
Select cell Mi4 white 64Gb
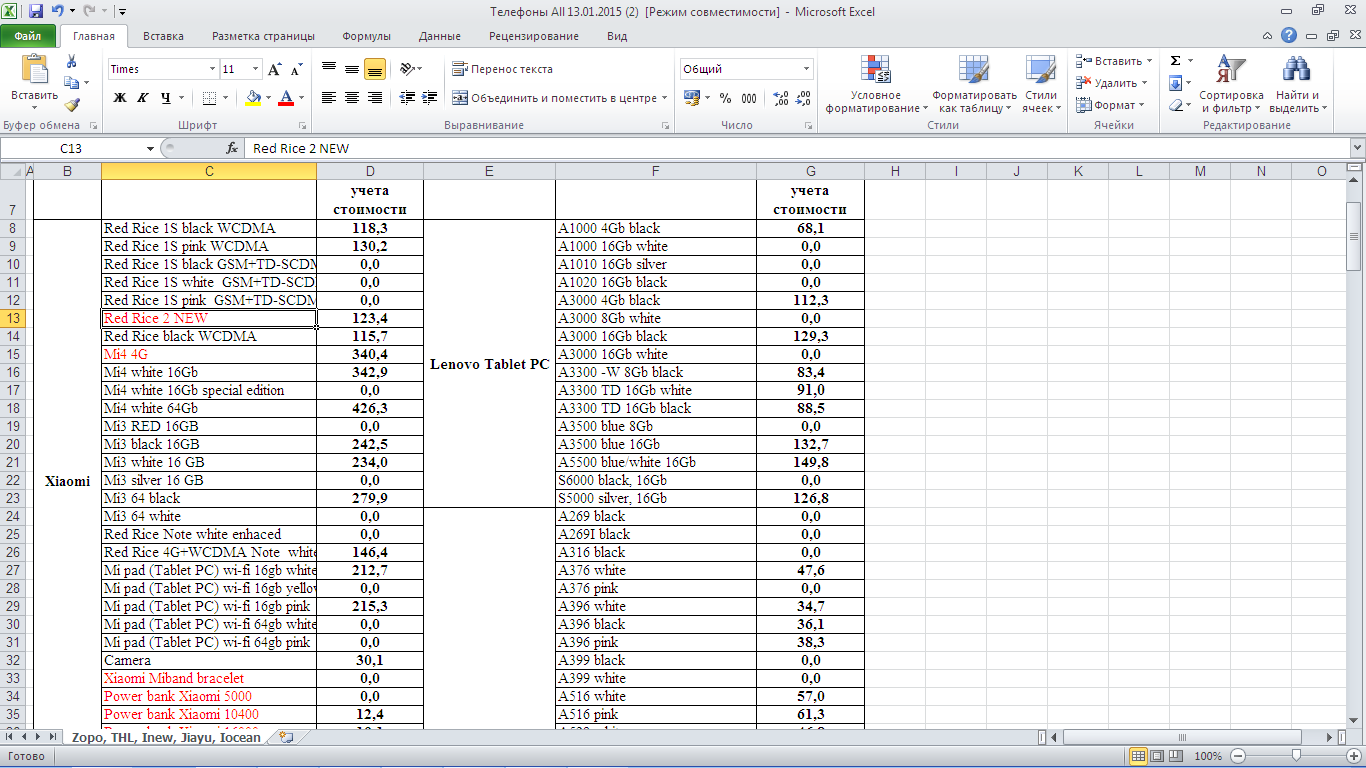[x=209, y=408]
